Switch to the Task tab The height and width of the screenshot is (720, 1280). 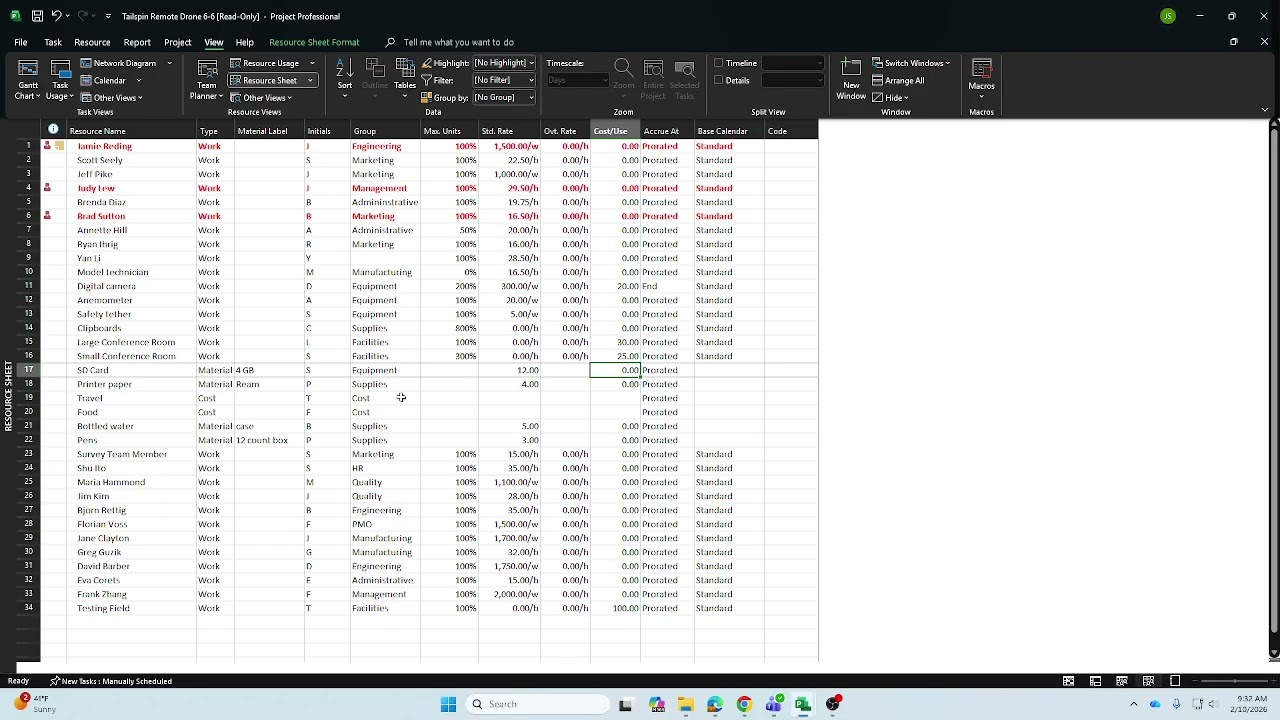tap(53, 42)
